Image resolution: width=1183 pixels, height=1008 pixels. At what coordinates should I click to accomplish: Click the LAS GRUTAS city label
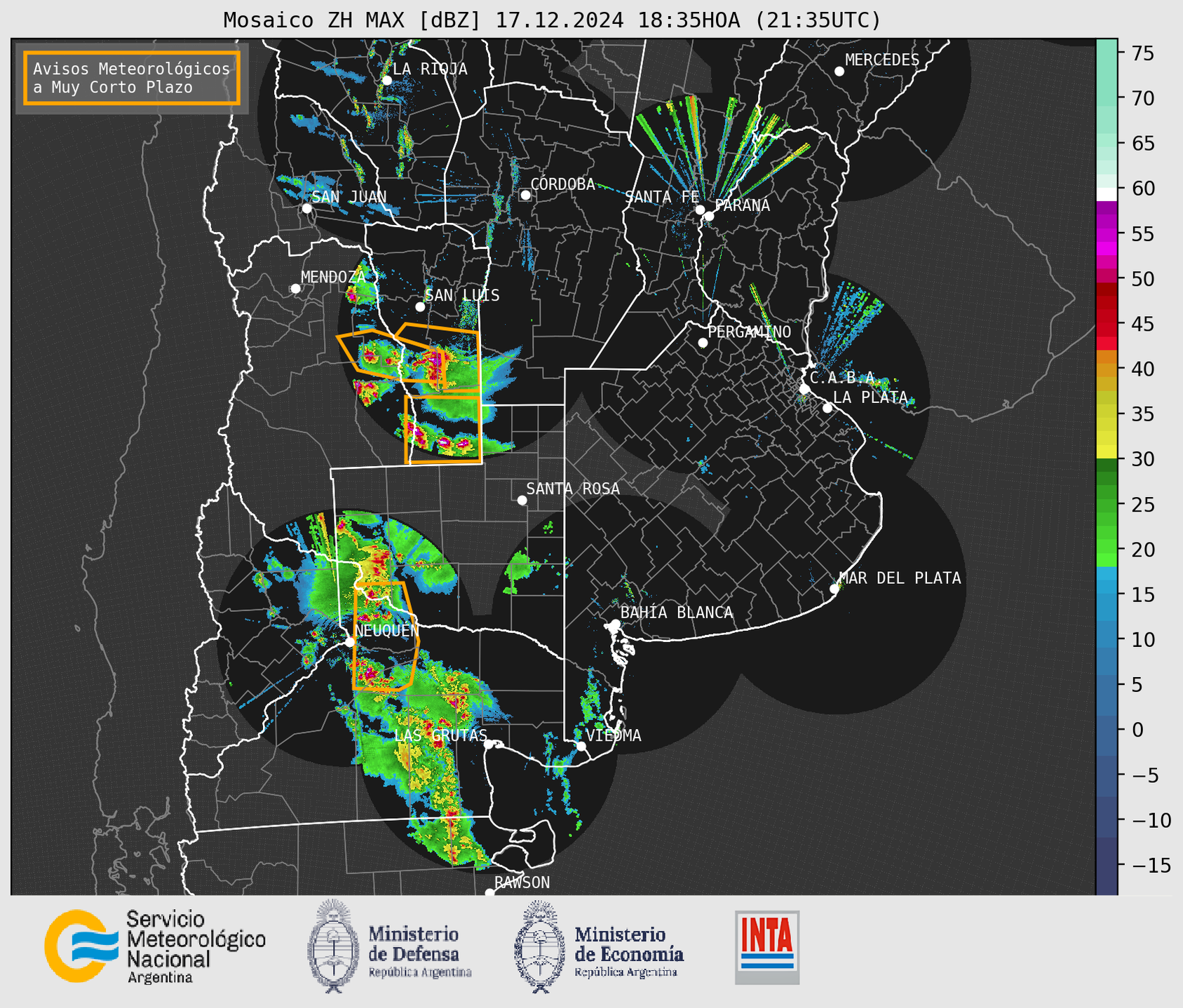pyautogui.click(x=440, y=735)
